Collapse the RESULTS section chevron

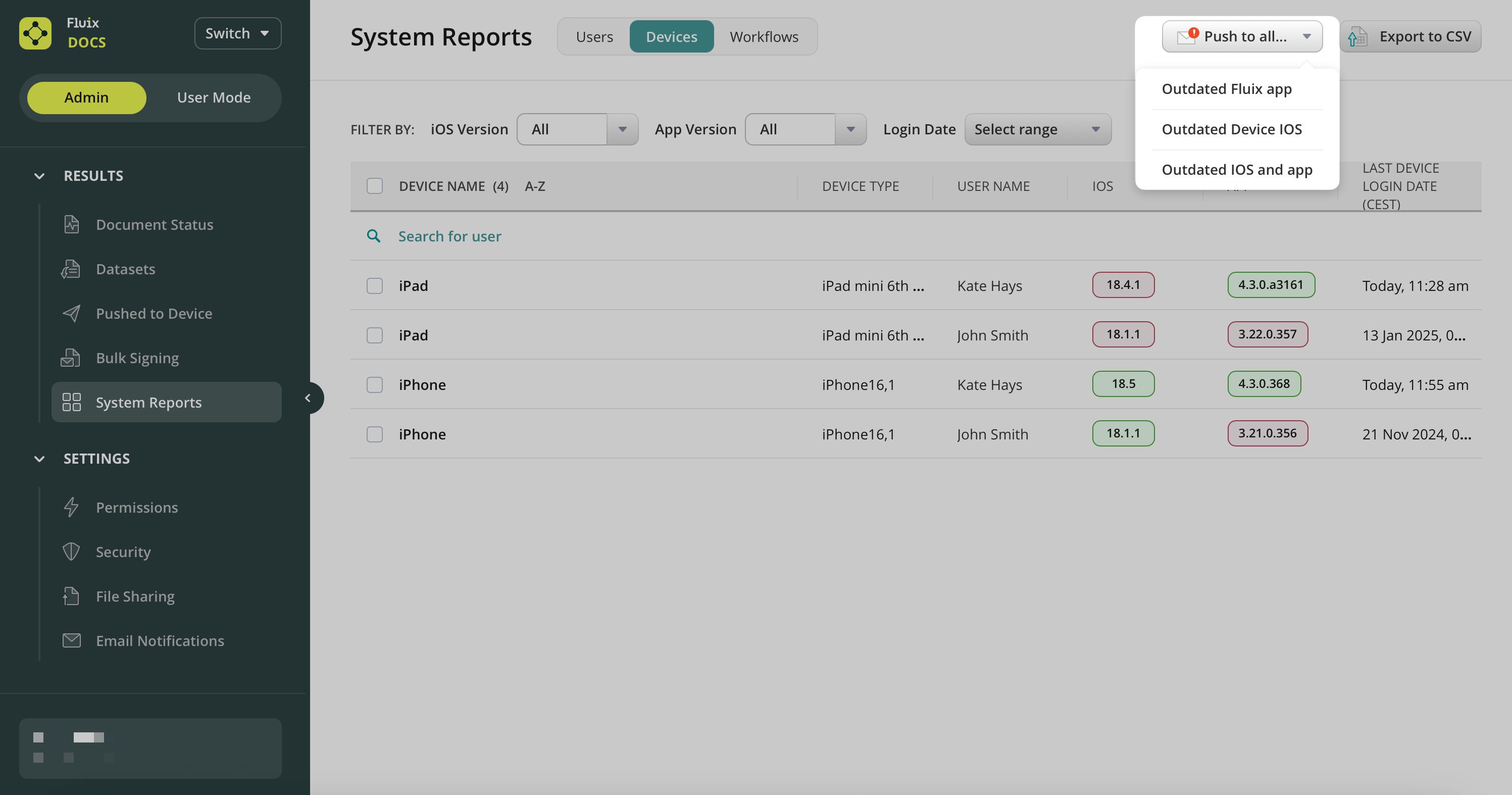pos(39,176)
